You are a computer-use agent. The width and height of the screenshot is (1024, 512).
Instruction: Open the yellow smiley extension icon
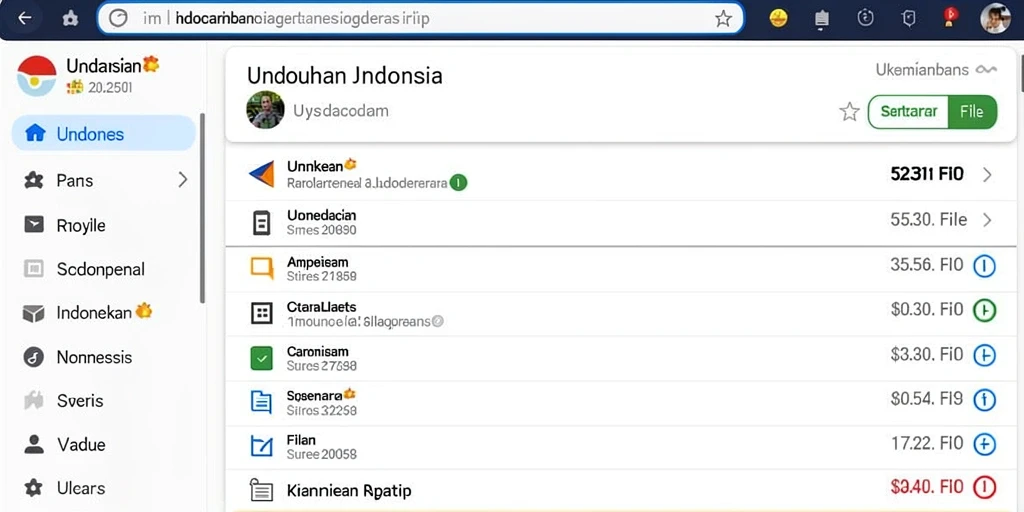[x=778, y=18]
